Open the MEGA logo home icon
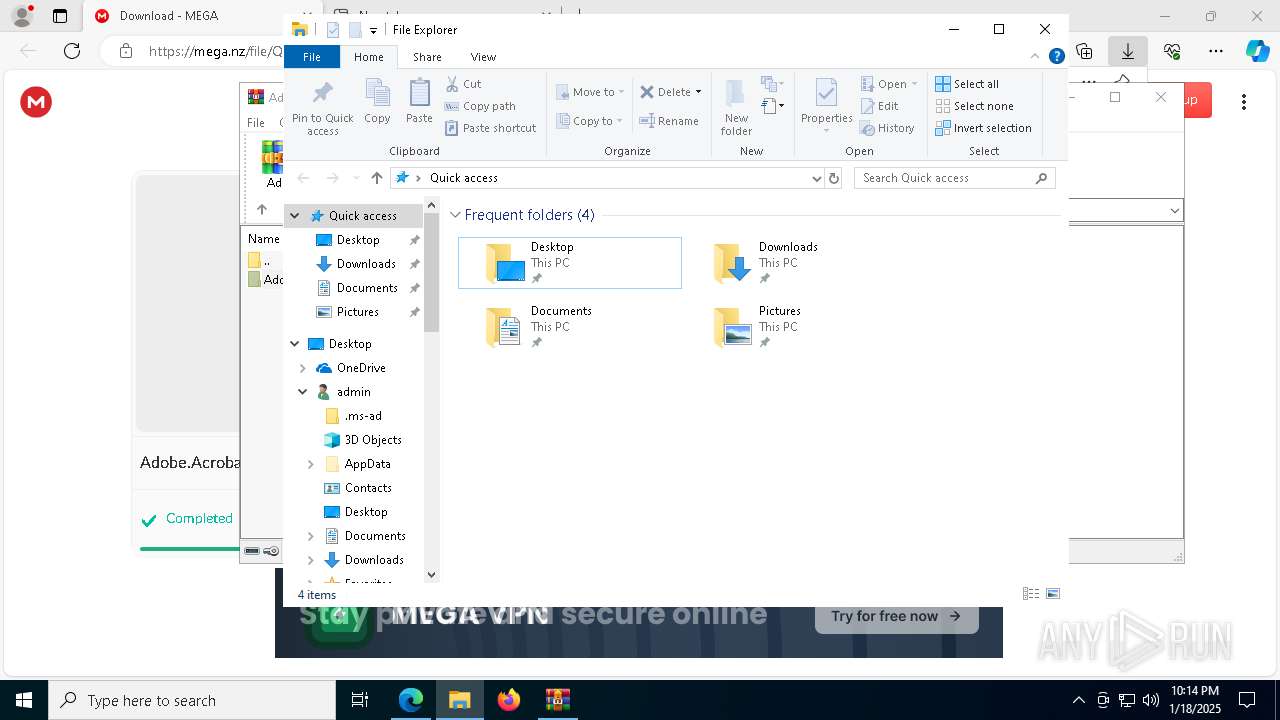Viewport: 1280px width, 720px height. pos(36,102)
